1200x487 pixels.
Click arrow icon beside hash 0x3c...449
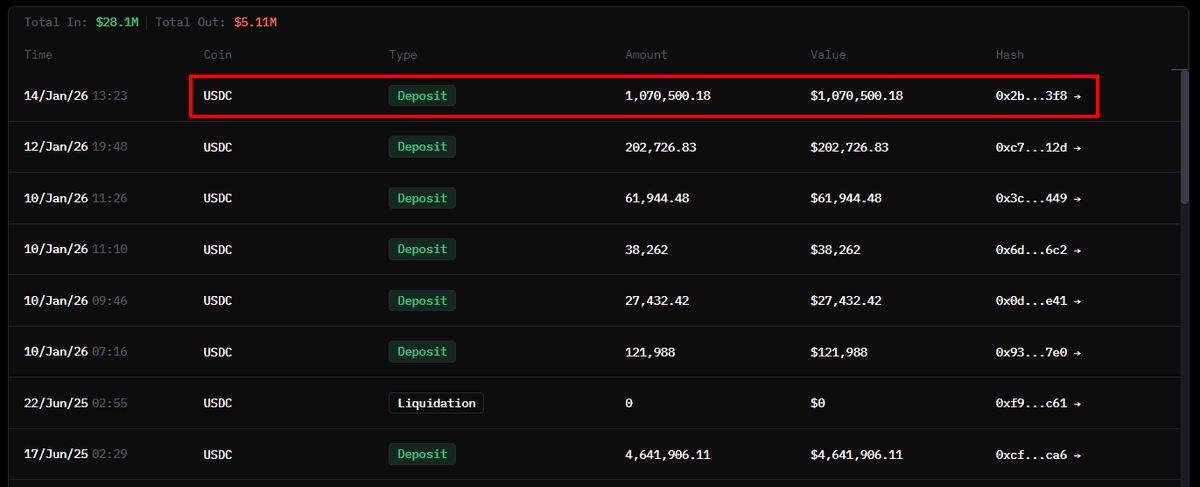point(1077,199)
